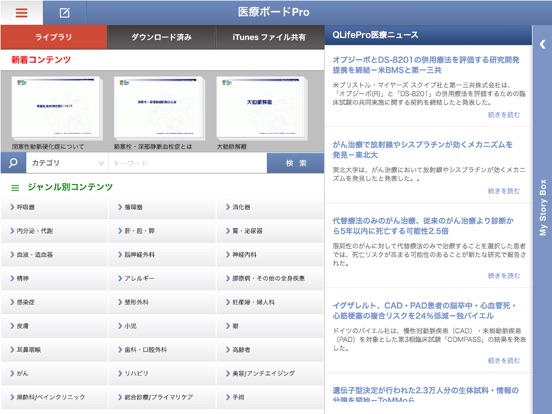
Task: Open the がん治療で放射線やシスプラチン news headline
Action: click(x=422, y=150)
